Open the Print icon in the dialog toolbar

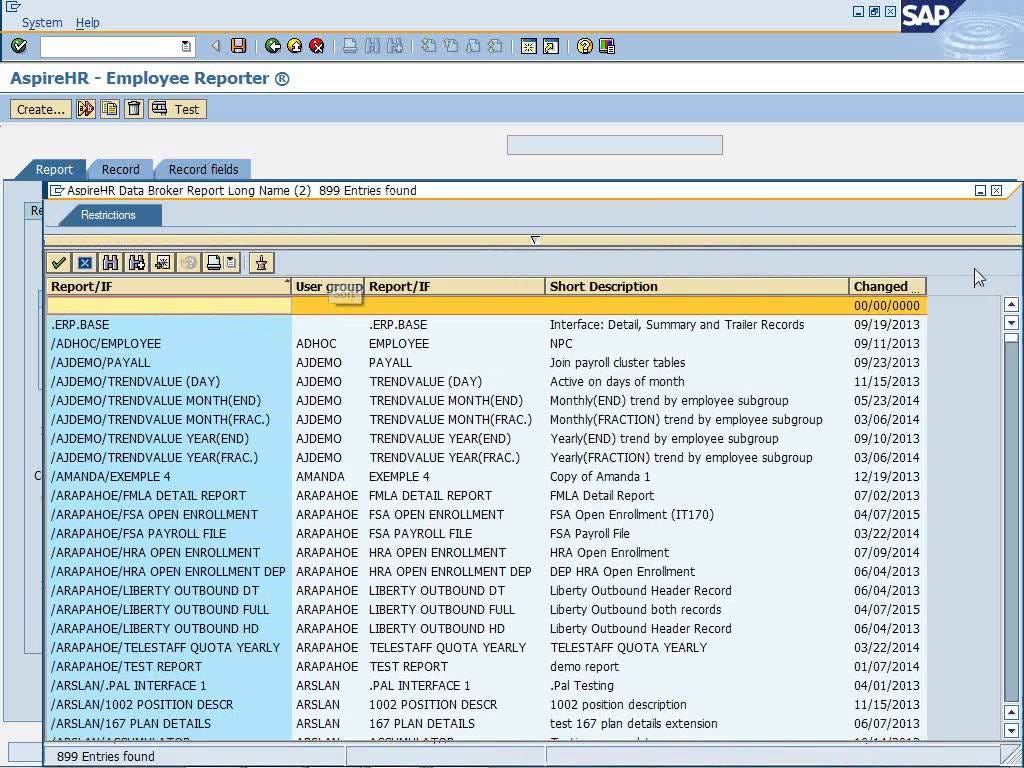point(213,262)
